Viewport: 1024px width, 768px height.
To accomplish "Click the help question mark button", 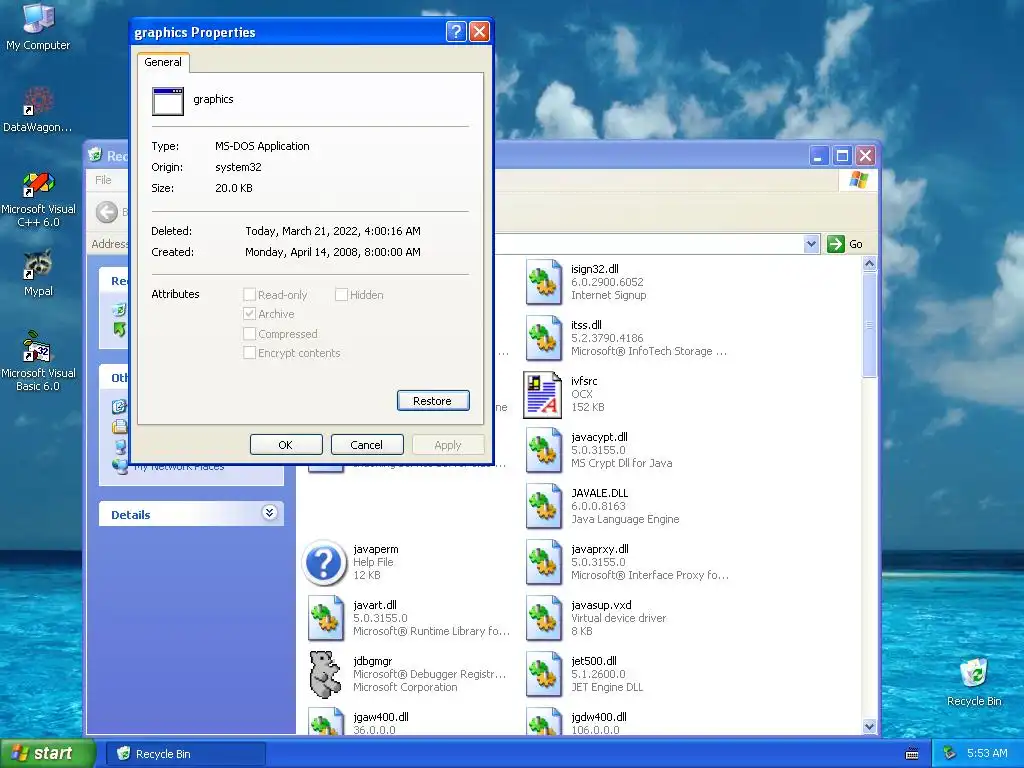I will click(456, 31).
